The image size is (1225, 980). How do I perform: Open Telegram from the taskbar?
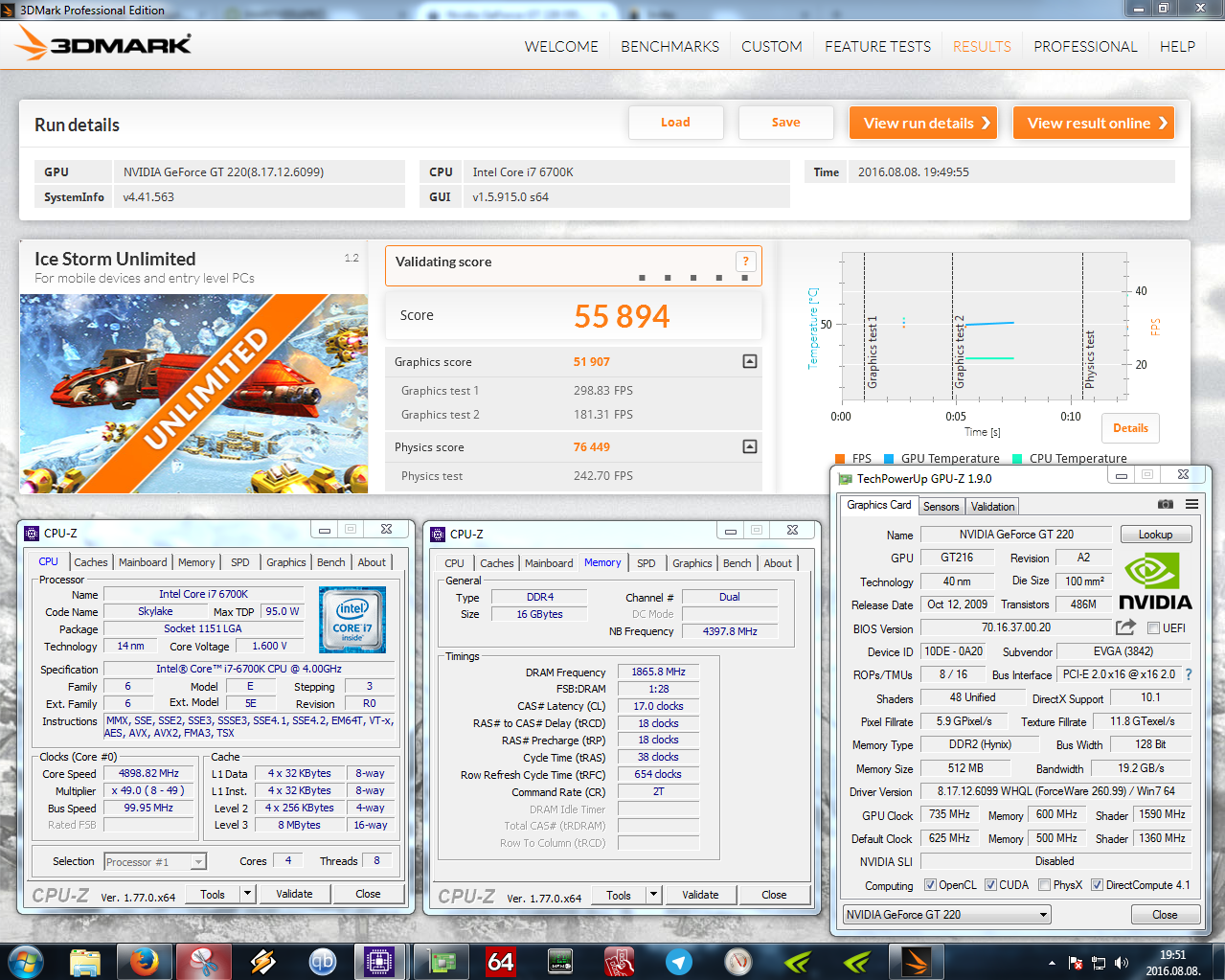click(x=679, y=961)
